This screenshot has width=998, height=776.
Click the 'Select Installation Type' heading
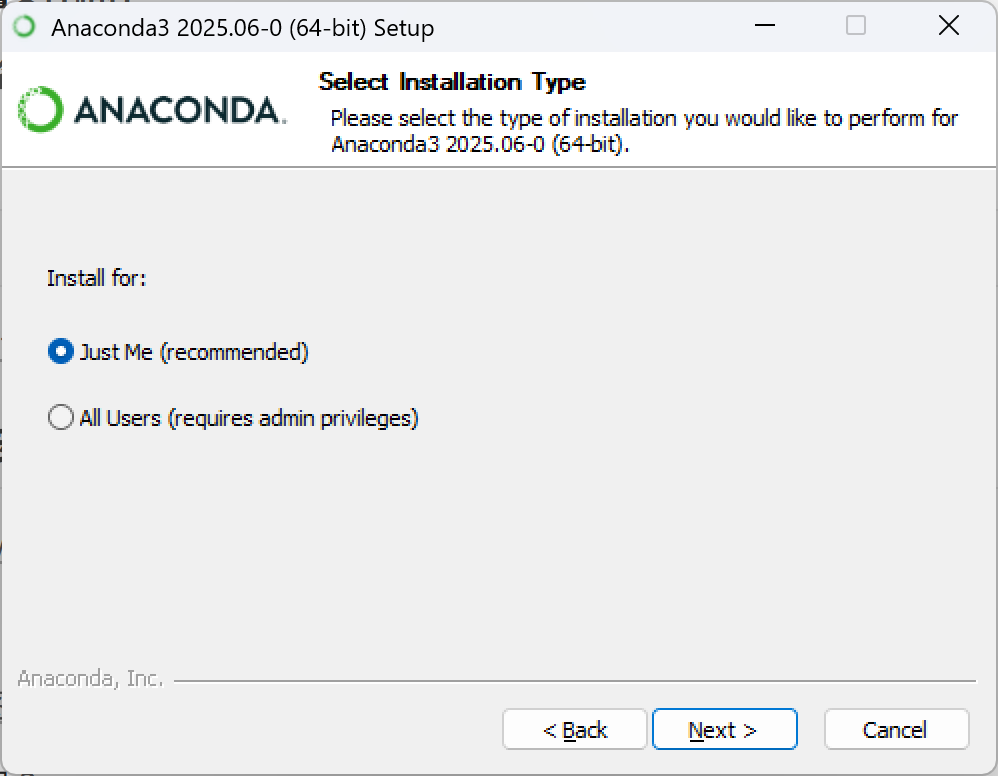[x=452, y=82]
